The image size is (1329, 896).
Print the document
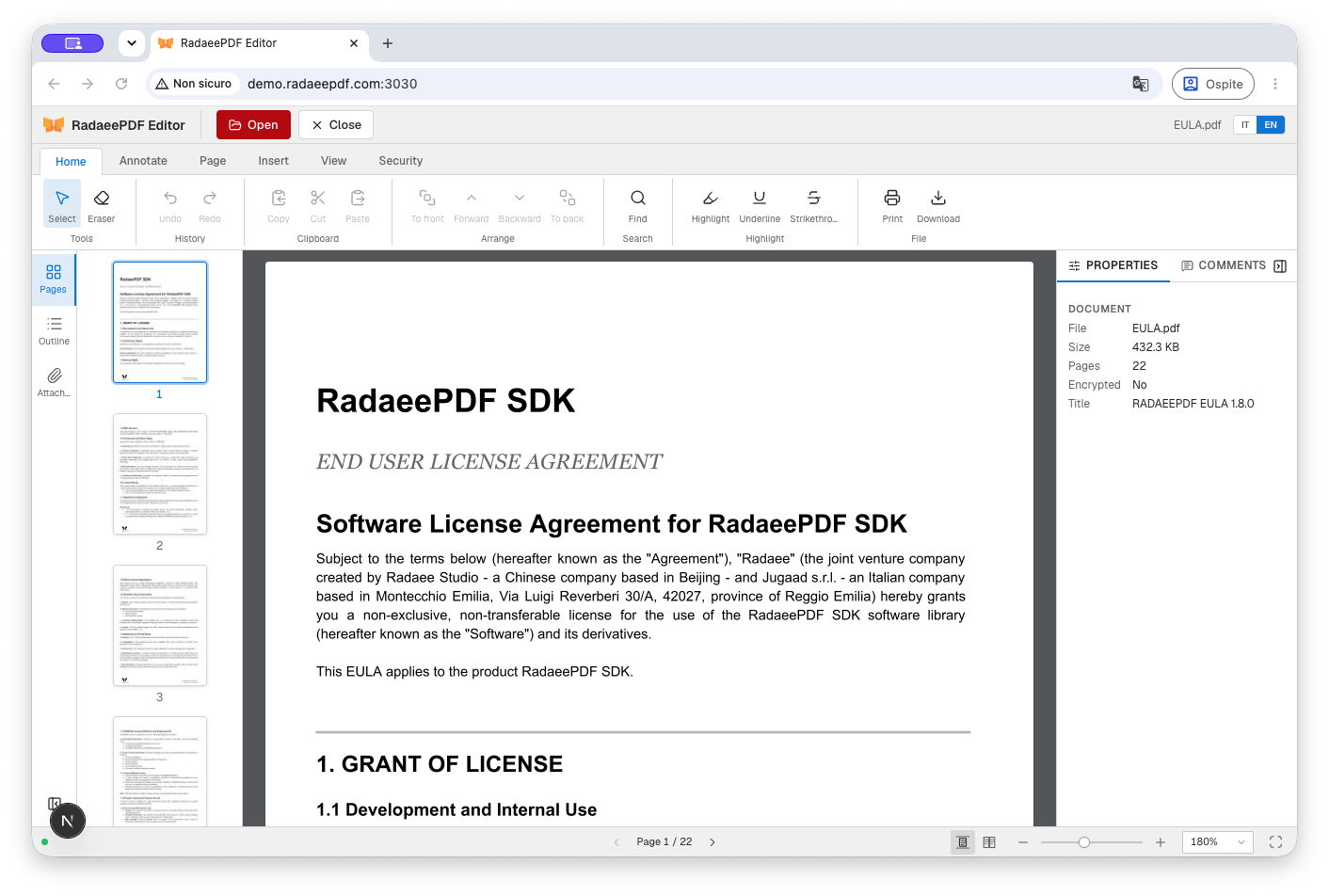892,203
